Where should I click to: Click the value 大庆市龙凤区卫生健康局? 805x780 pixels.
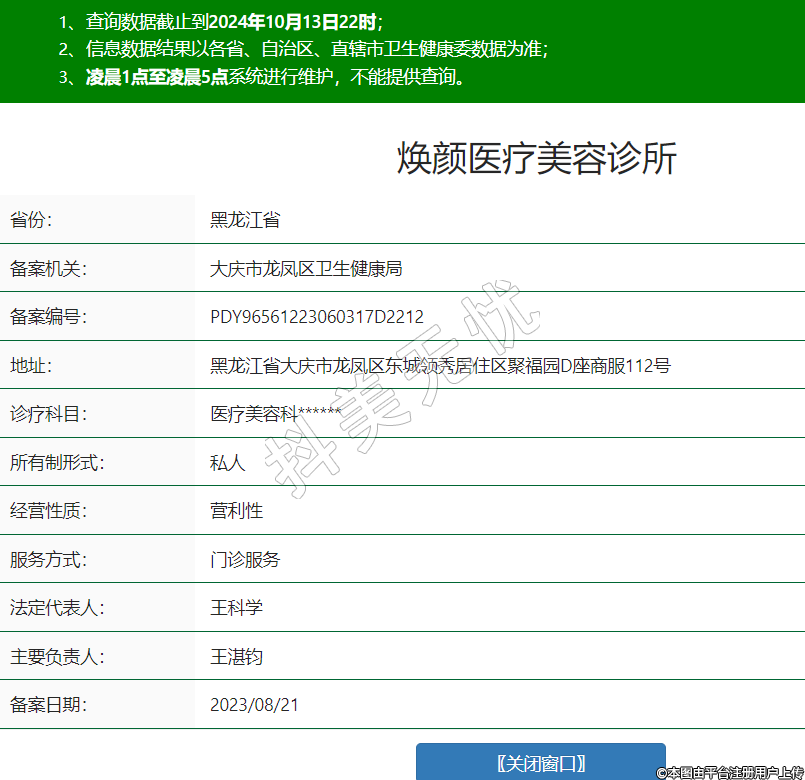click(x=306, y=268)
